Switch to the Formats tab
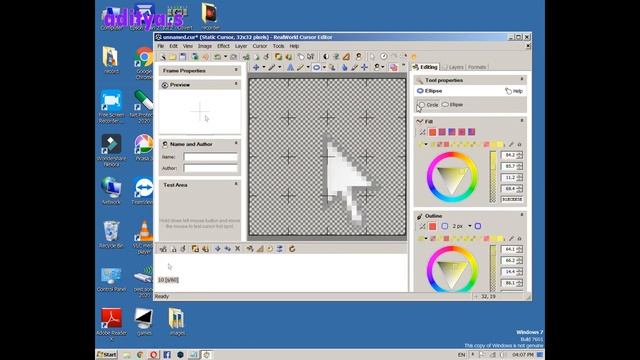 tap(477, 67)
